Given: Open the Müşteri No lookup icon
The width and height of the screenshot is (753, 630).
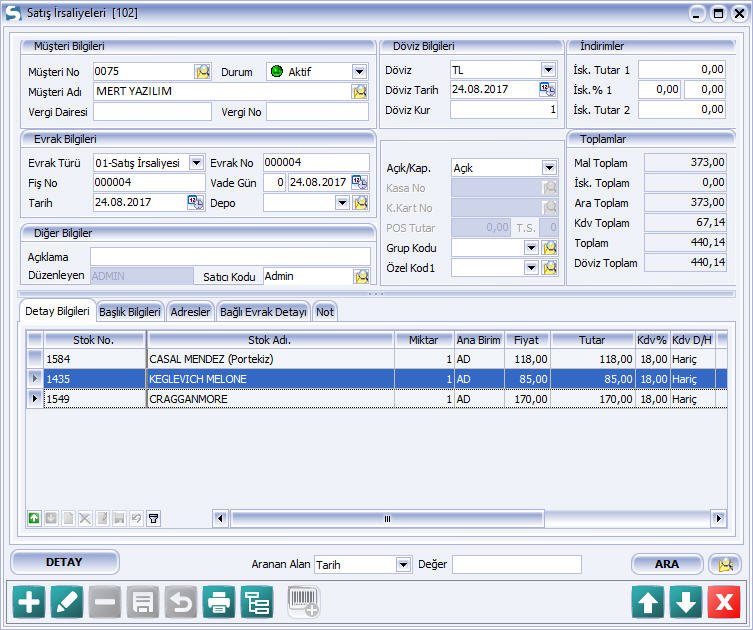Looking at the screenshot, I should (203, 71).
